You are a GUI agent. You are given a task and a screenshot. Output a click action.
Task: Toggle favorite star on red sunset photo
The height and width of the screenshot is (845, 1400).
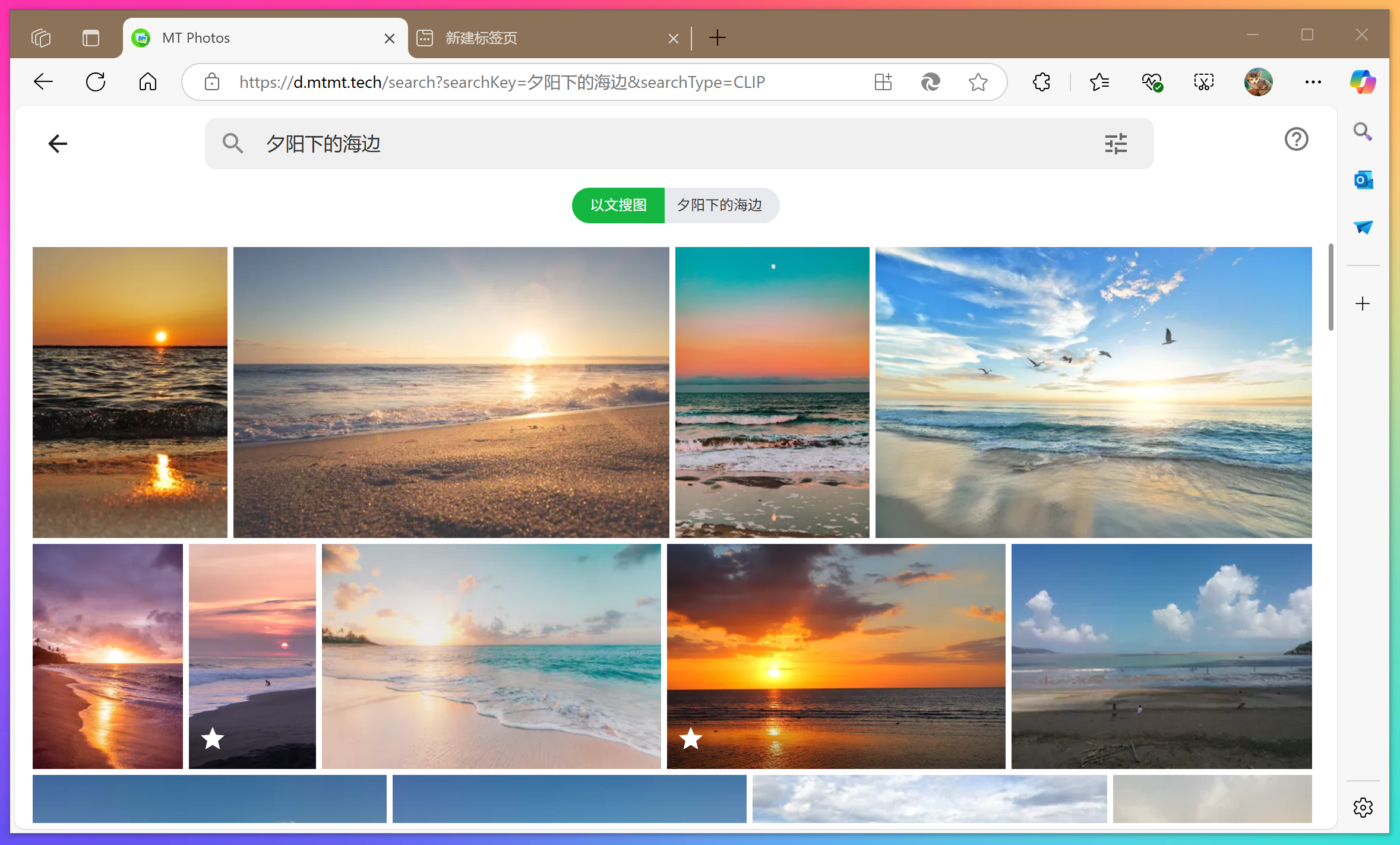coord(690,739)
